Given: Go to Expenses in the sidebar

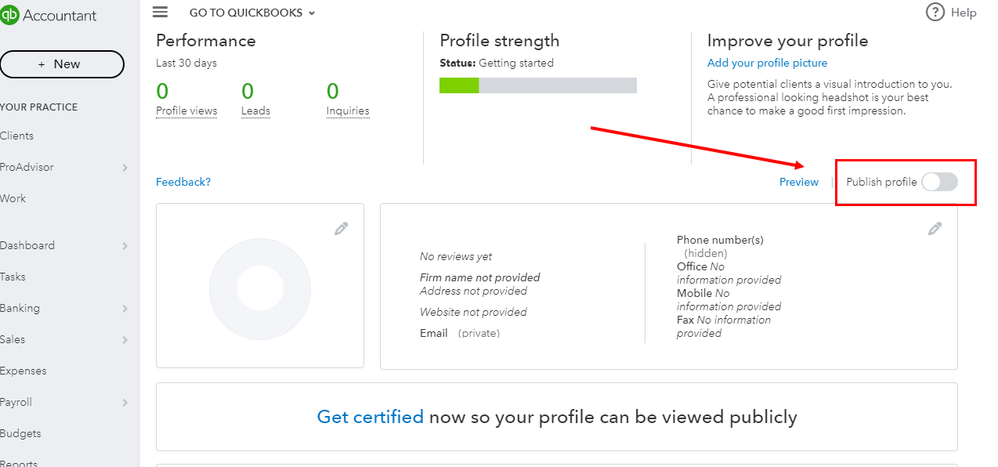Looking at the screenshot, I should pos(23,371).
